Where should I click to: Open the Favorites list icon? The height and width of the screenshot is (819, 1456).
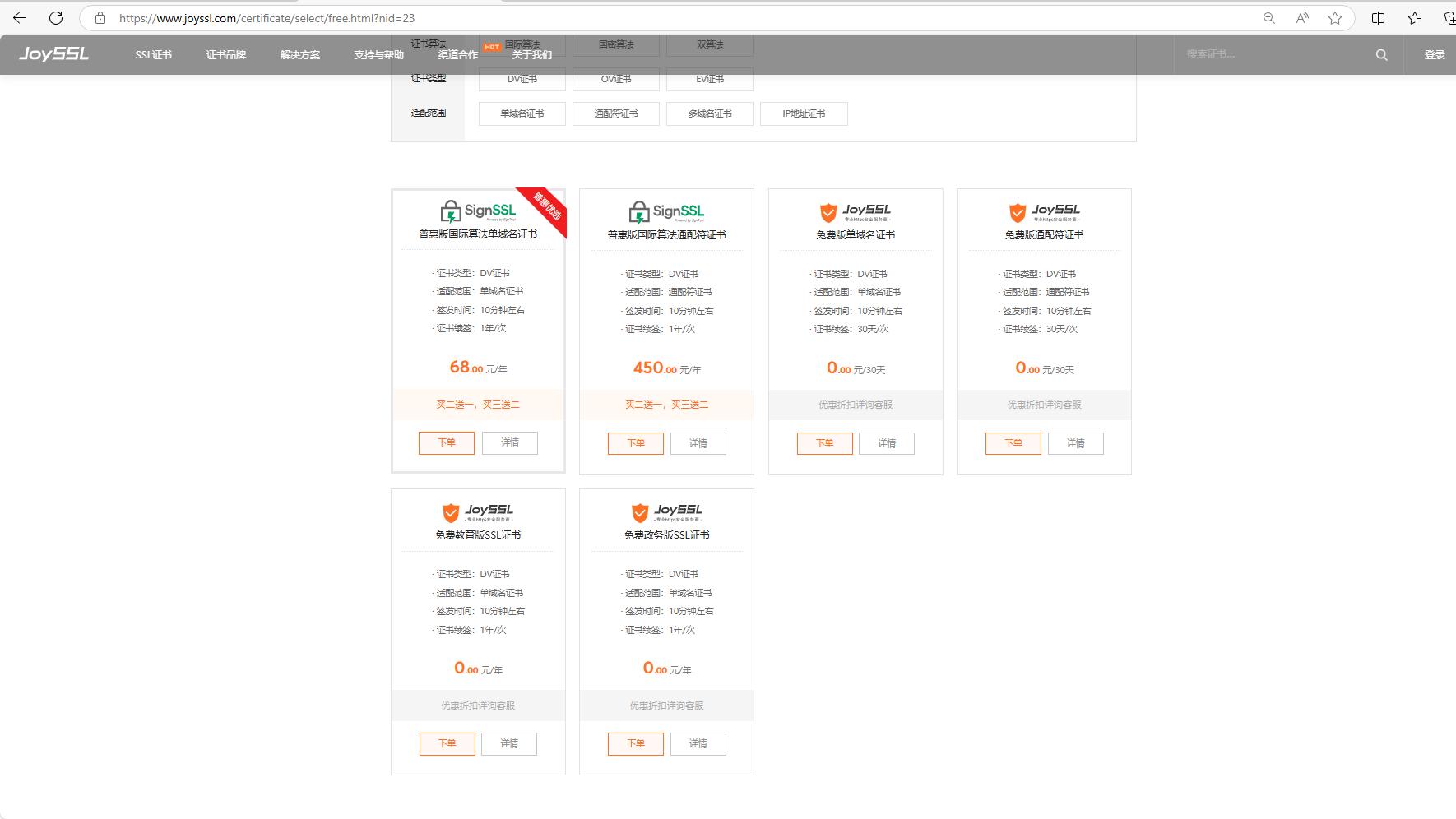click(1415, 17)
